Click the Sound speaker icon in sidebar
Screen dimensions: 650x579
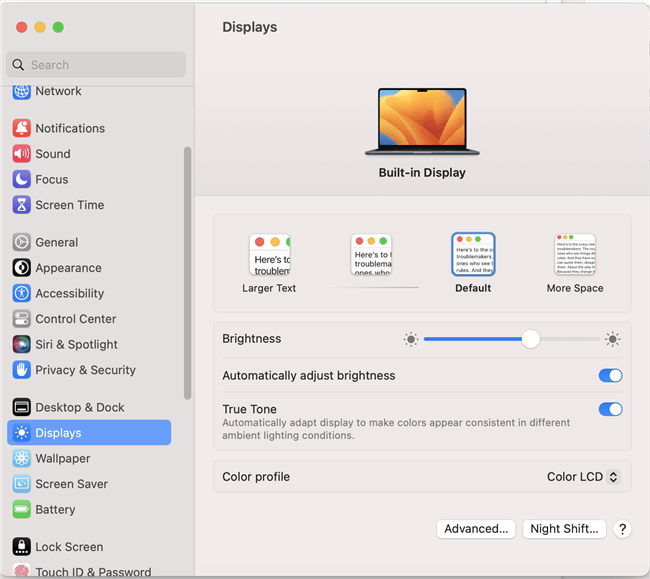(21, 154)
